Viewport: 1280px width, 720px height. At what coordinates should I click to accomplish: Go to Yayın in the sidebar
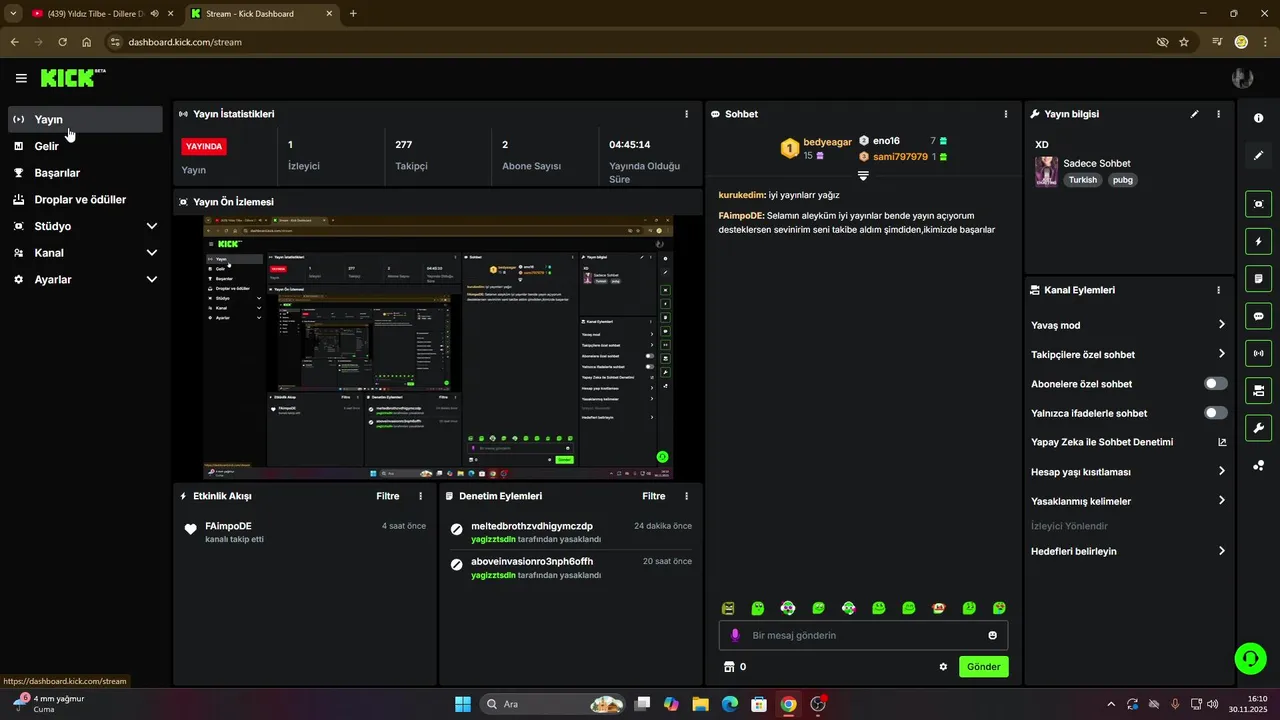click(85, 119)
